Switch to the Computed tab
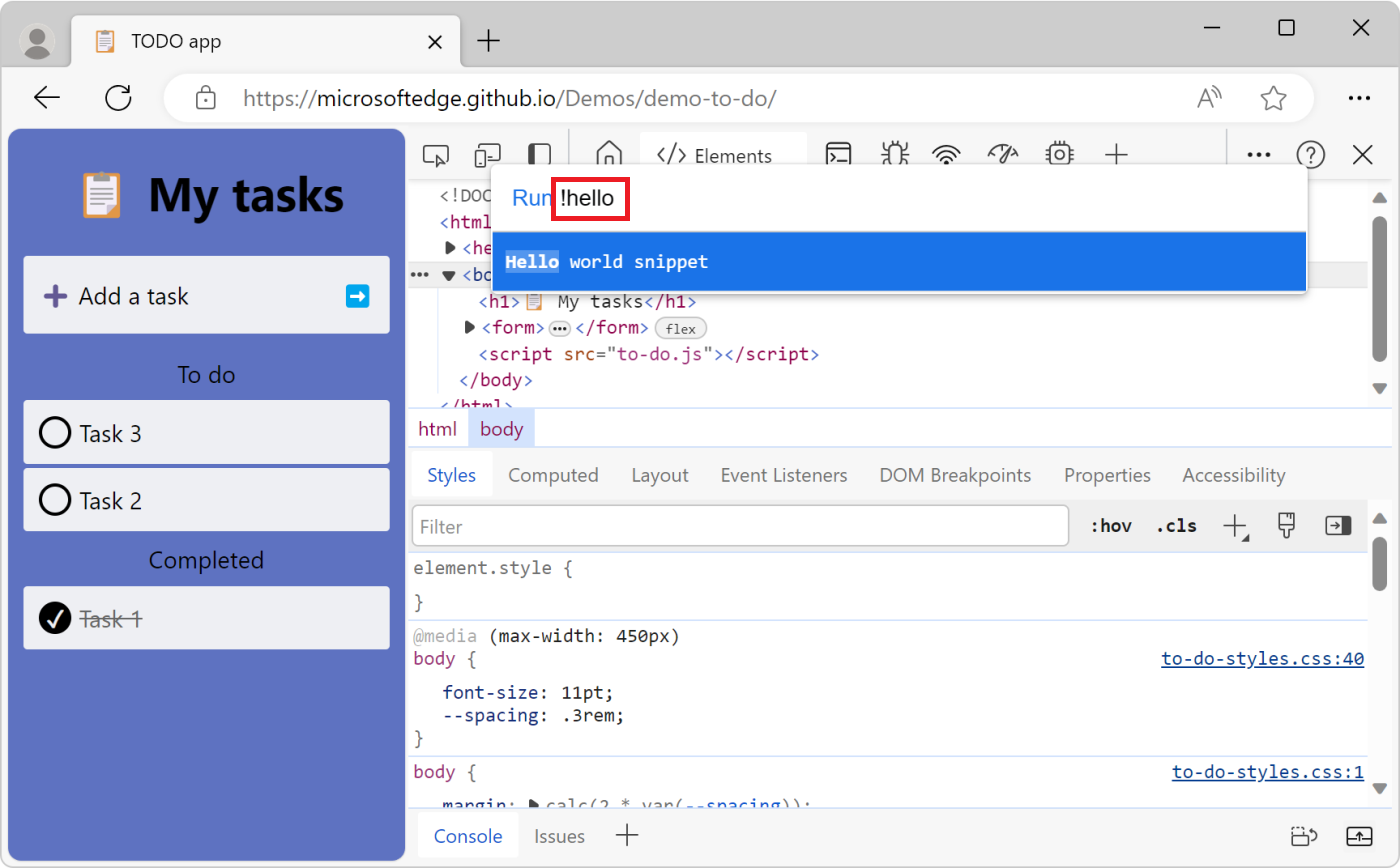 (553, 475)
